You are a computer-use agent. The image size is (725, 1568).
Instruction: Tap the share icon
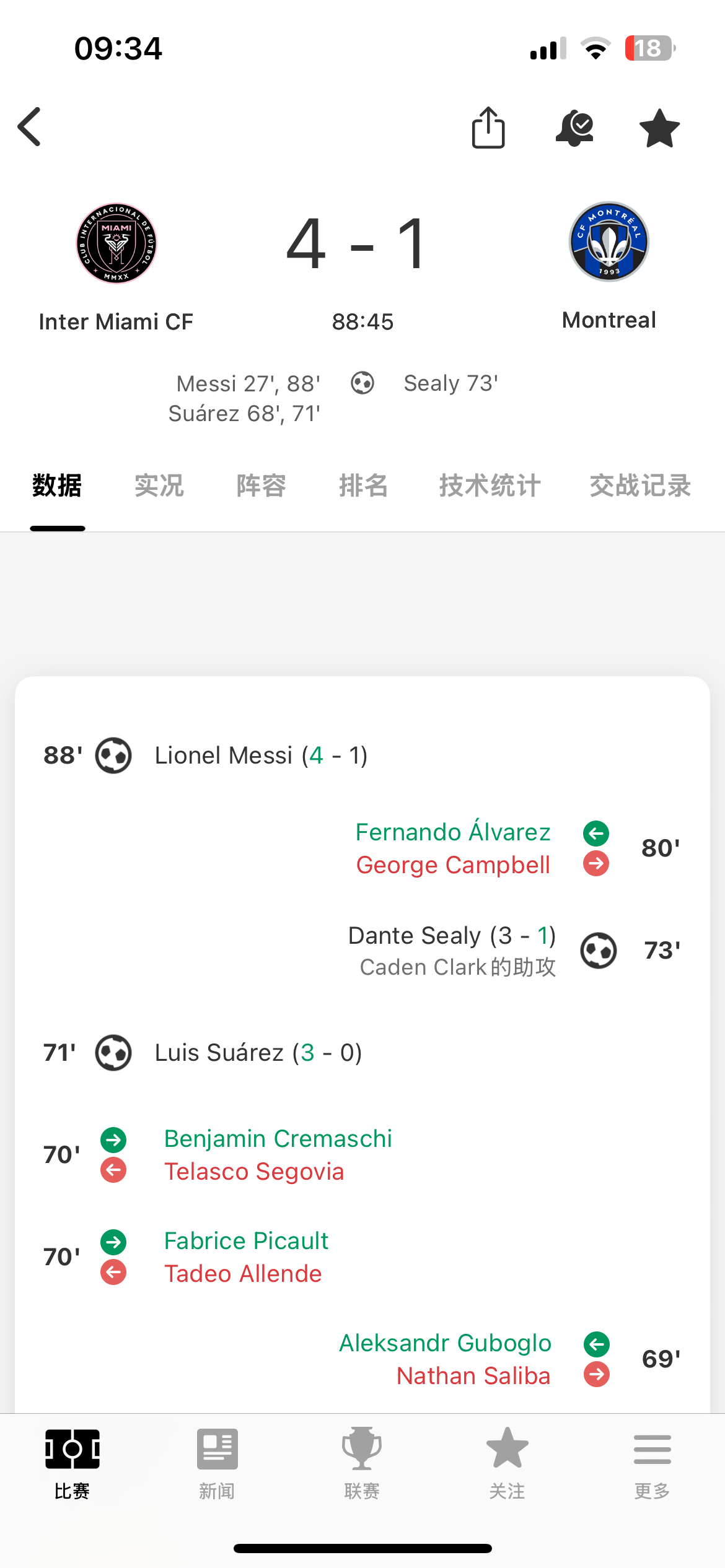[x=488, y=128]
